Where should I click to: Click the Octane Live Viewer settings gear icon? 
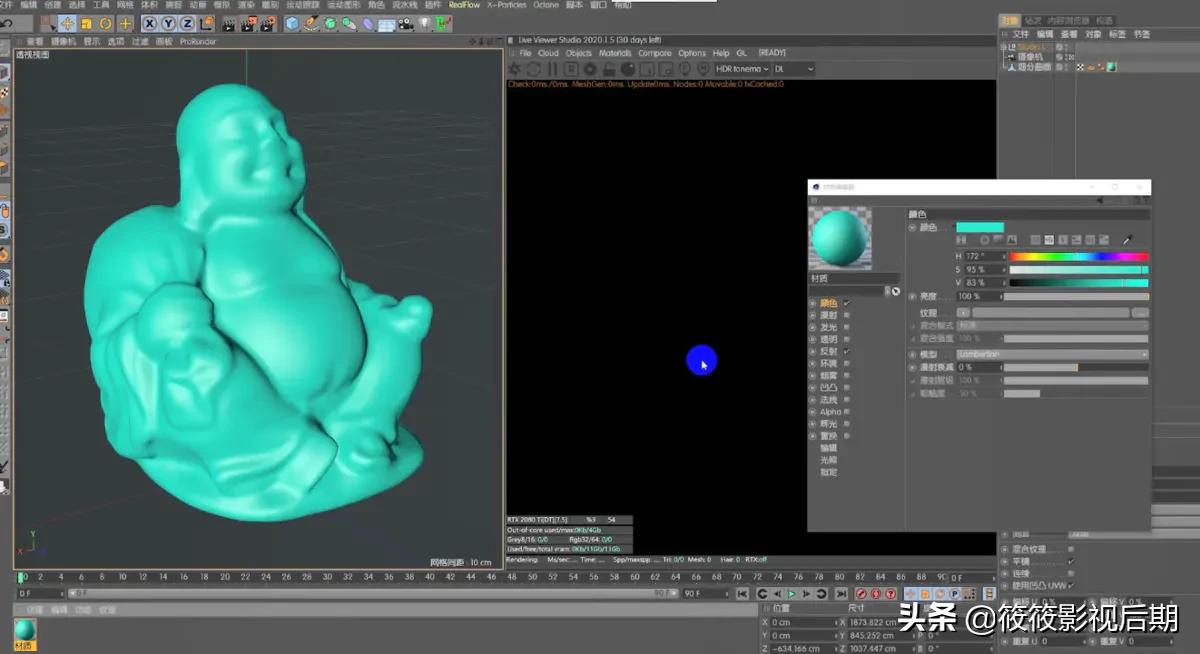coord(514,69)
